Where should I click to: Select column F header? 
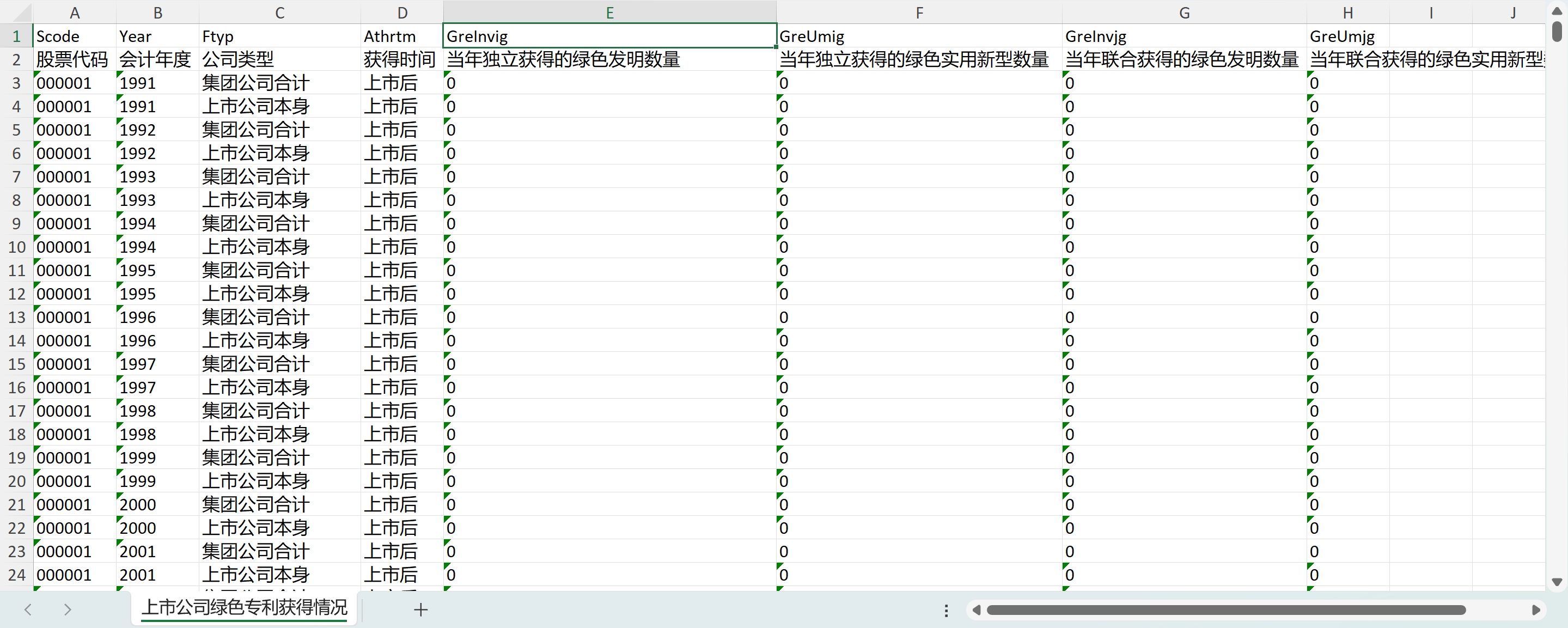[919, 13]
